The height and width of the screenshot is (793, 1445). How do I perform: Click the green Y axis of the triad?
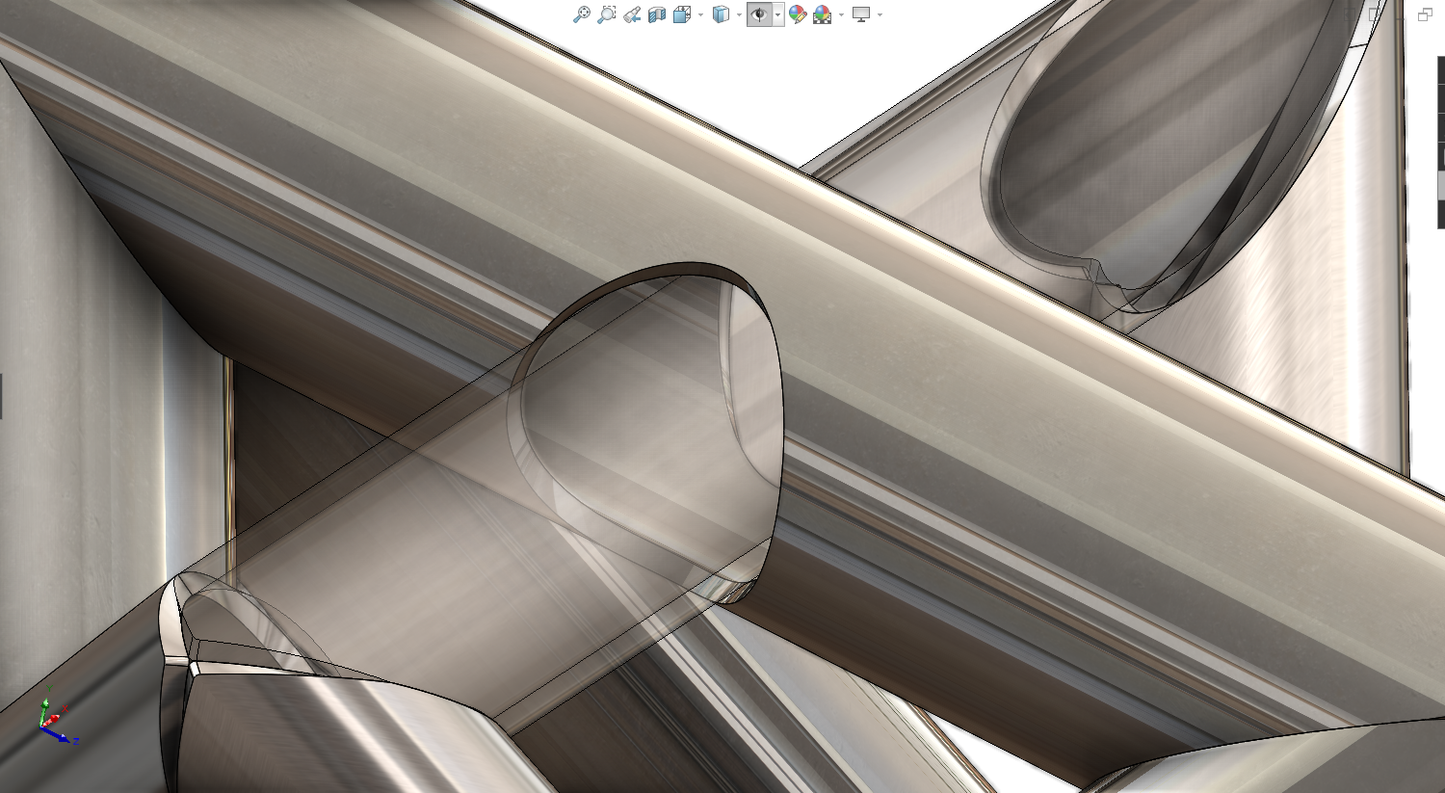43,711
